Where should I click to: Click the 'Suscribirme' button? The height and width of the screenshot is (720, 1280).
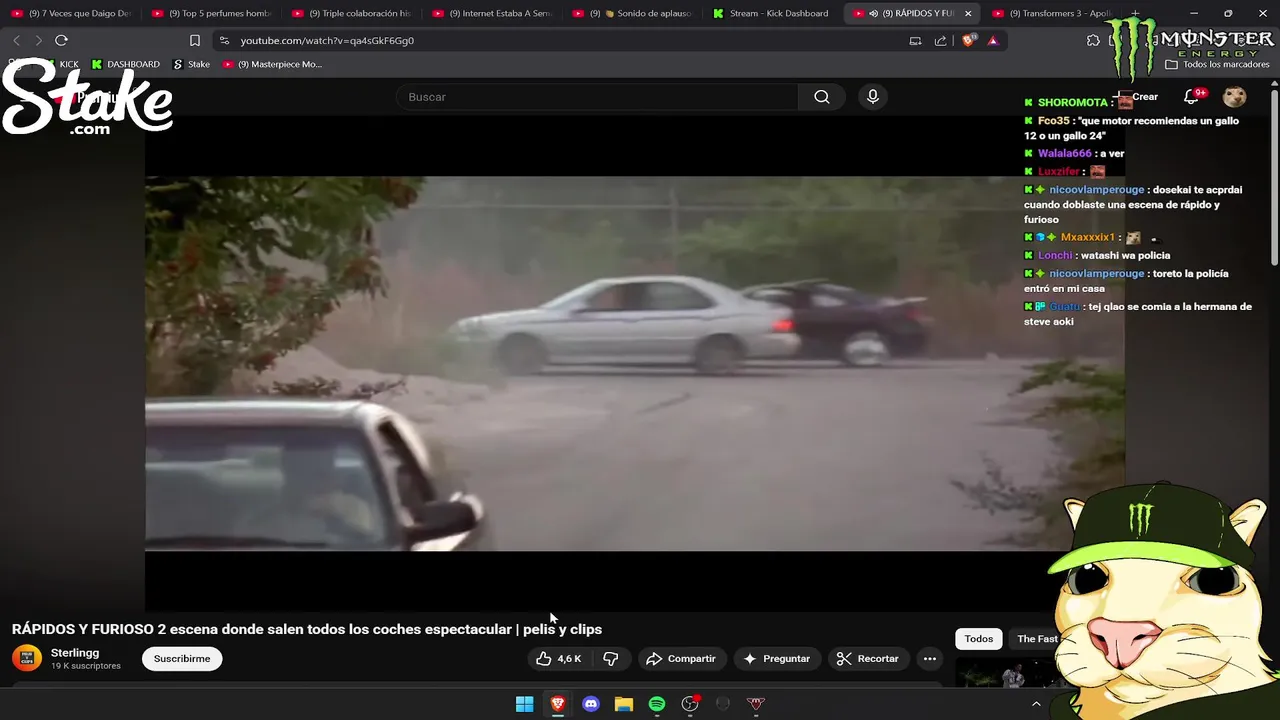(182, 659)
